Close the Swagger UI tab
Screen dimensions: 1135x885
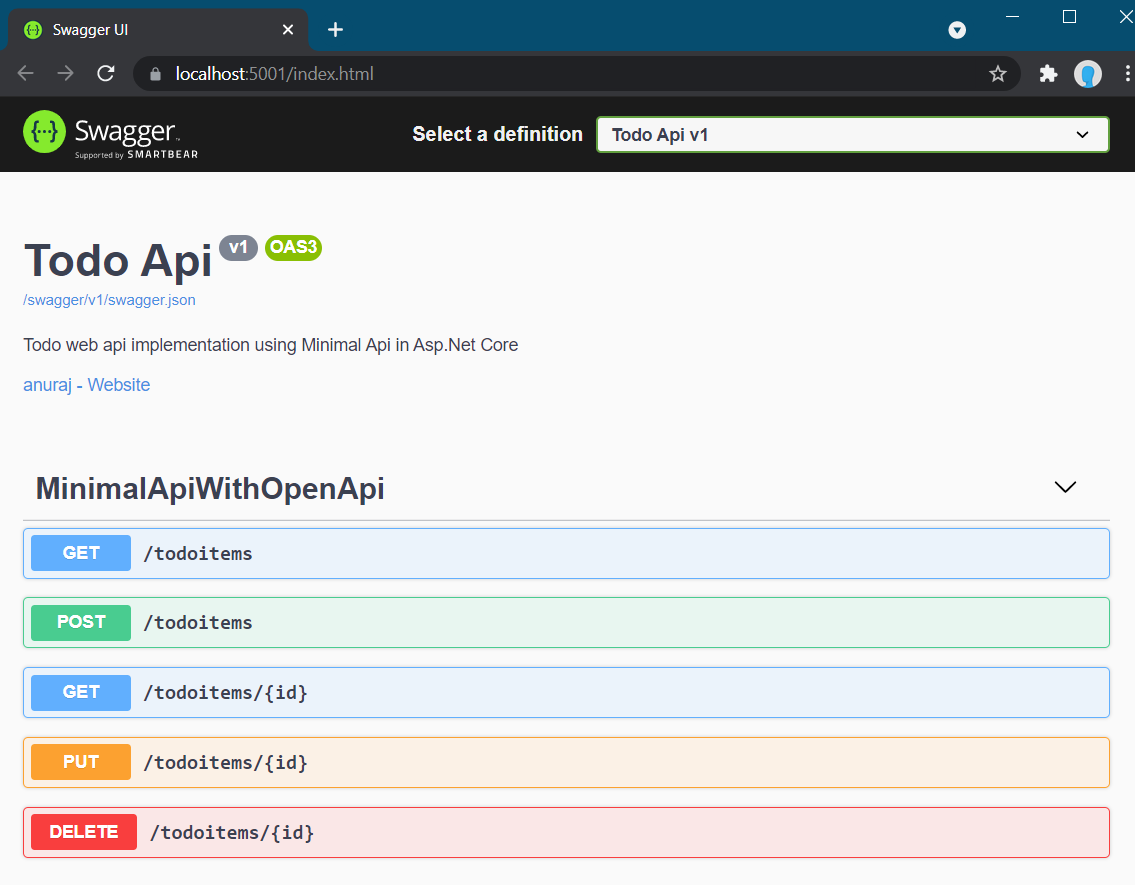(x=287, y=30)
